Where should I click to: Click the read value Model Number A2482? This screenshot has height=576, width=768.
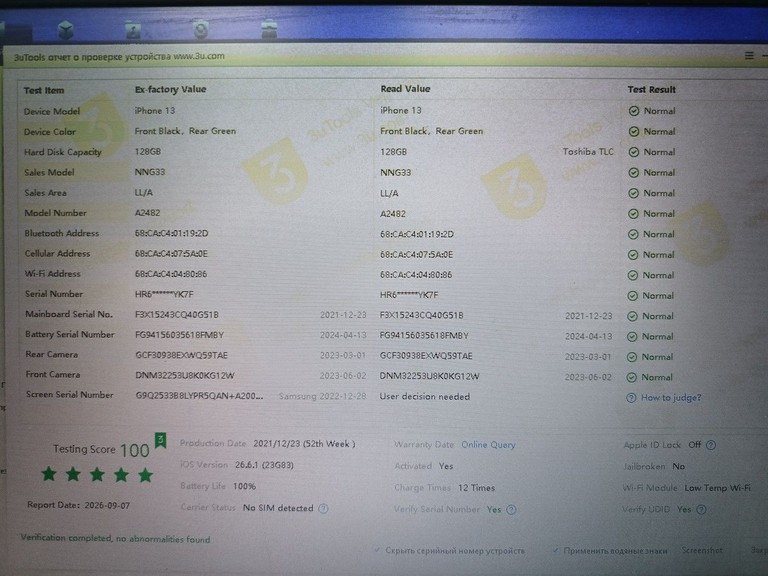click(393, 214)
